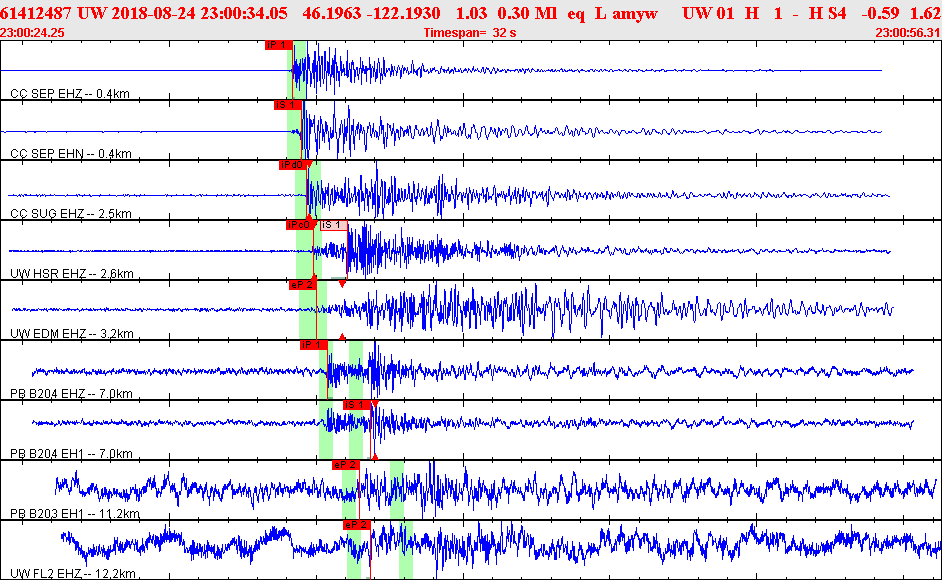The image size is (942, 580).
Task: Click the 'UW EDM EHZ -- 3.2km' channel label
Action: (71, 334)
